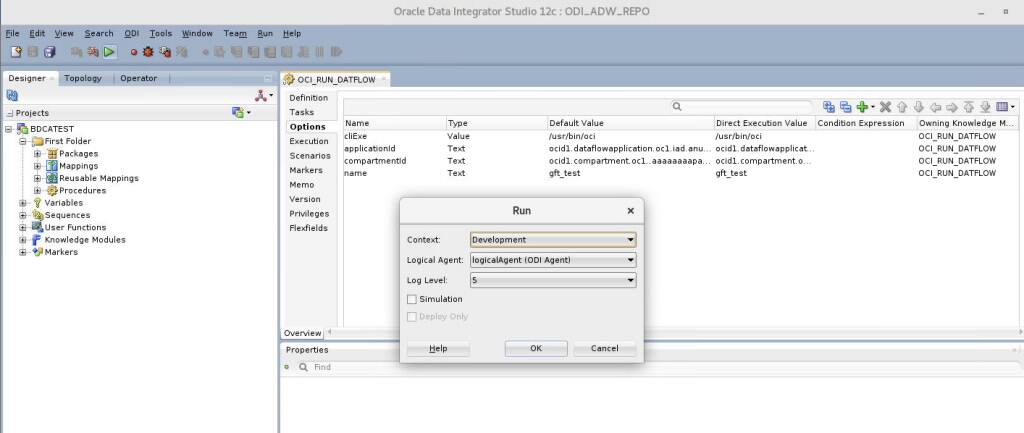Open the Tools menu
Screen dimensions: 1024x433
[x=161, y=33]
